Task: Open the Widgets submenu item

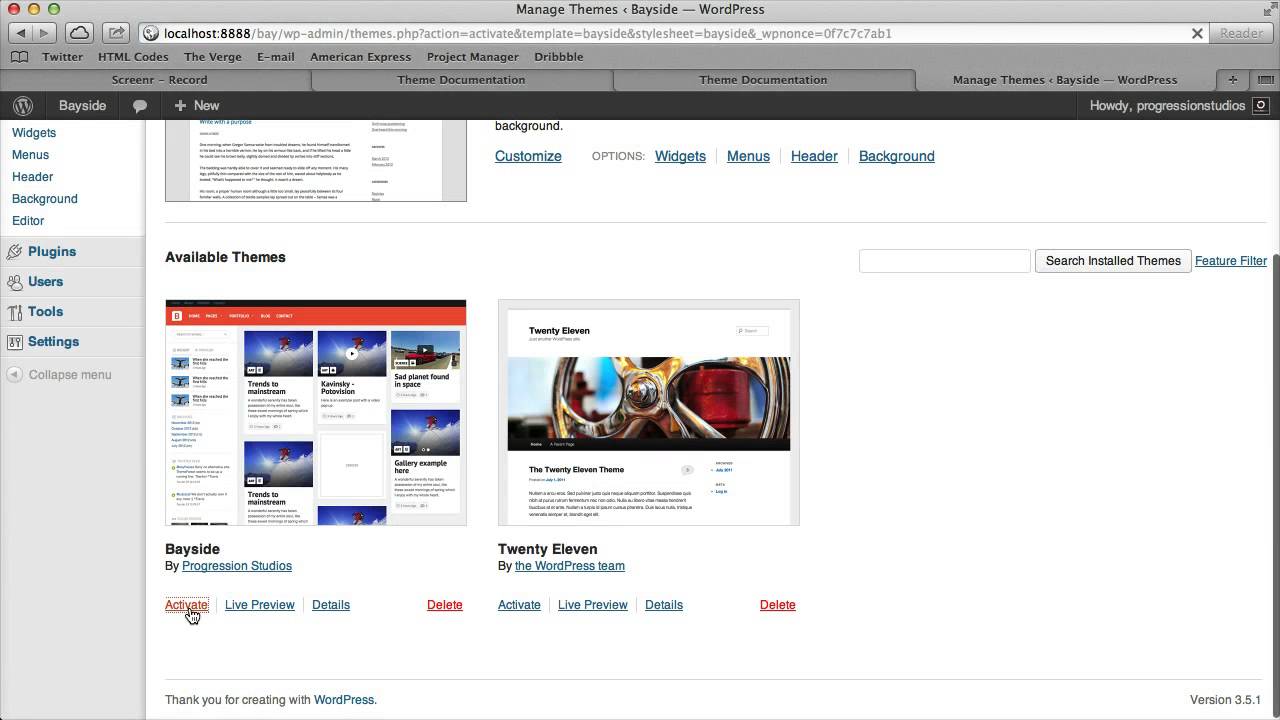Action: pos(34,133)
